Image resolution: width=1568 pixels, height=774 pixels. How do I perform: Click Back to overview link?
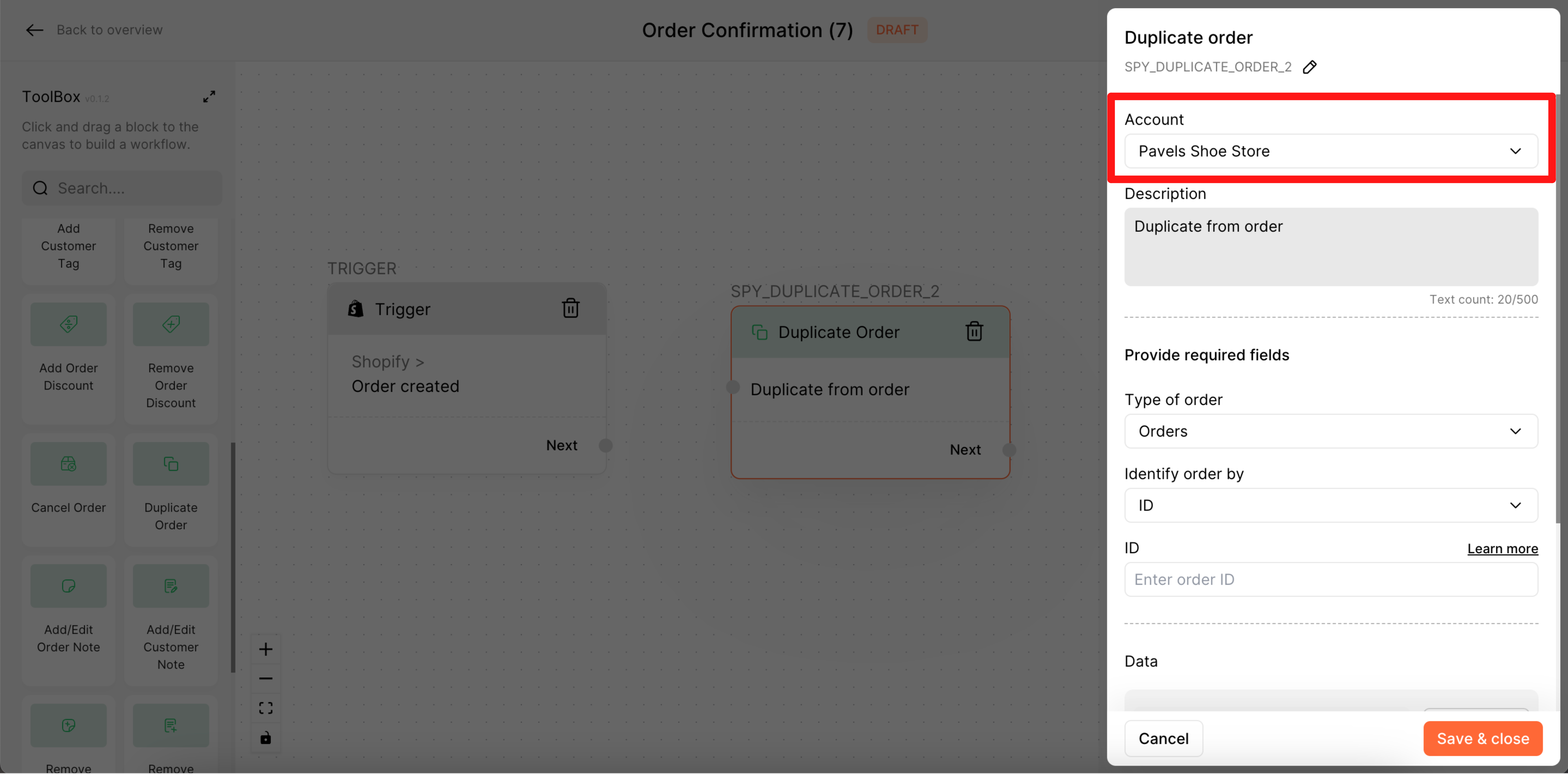click(x=109, y=30)
